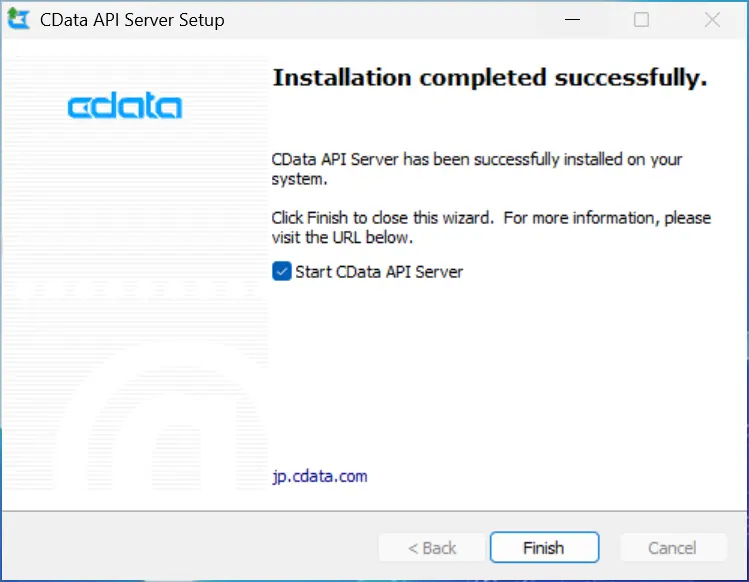
Task: Click the CData logo in left banner
Action: click(x=125, y=106)
